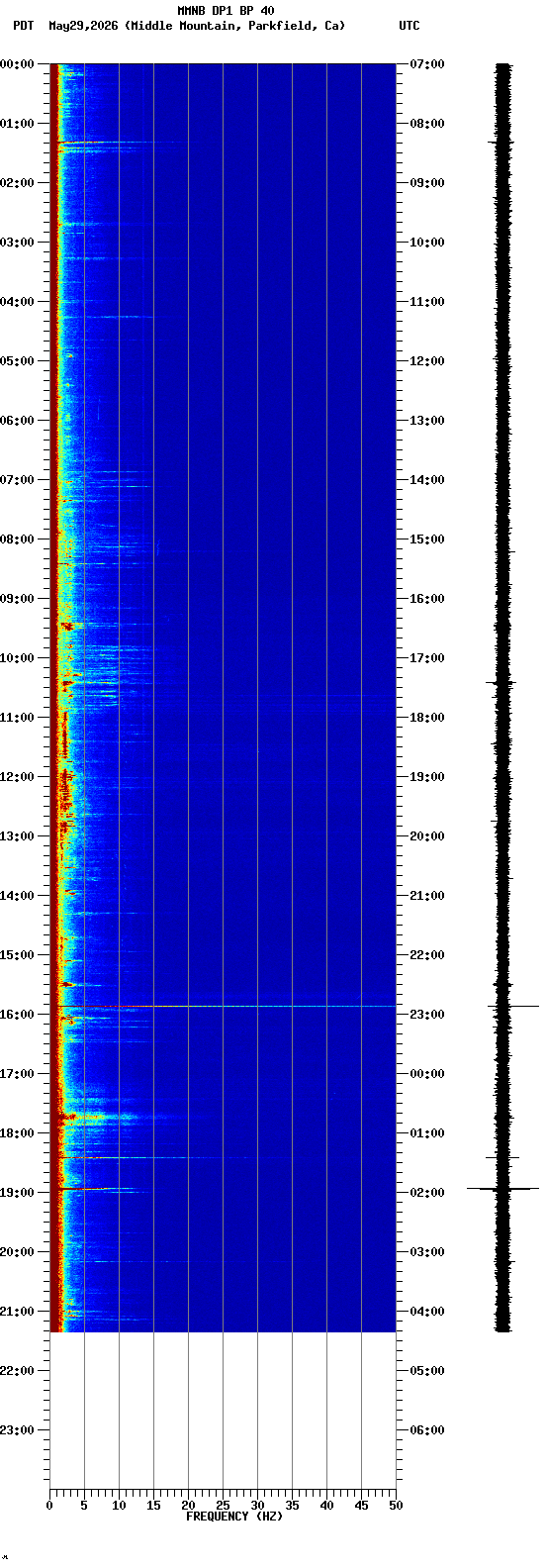Click the PDT time label '12:00'
The width and height of the screenshot is (546, 1568).
(x=16, y=777)
